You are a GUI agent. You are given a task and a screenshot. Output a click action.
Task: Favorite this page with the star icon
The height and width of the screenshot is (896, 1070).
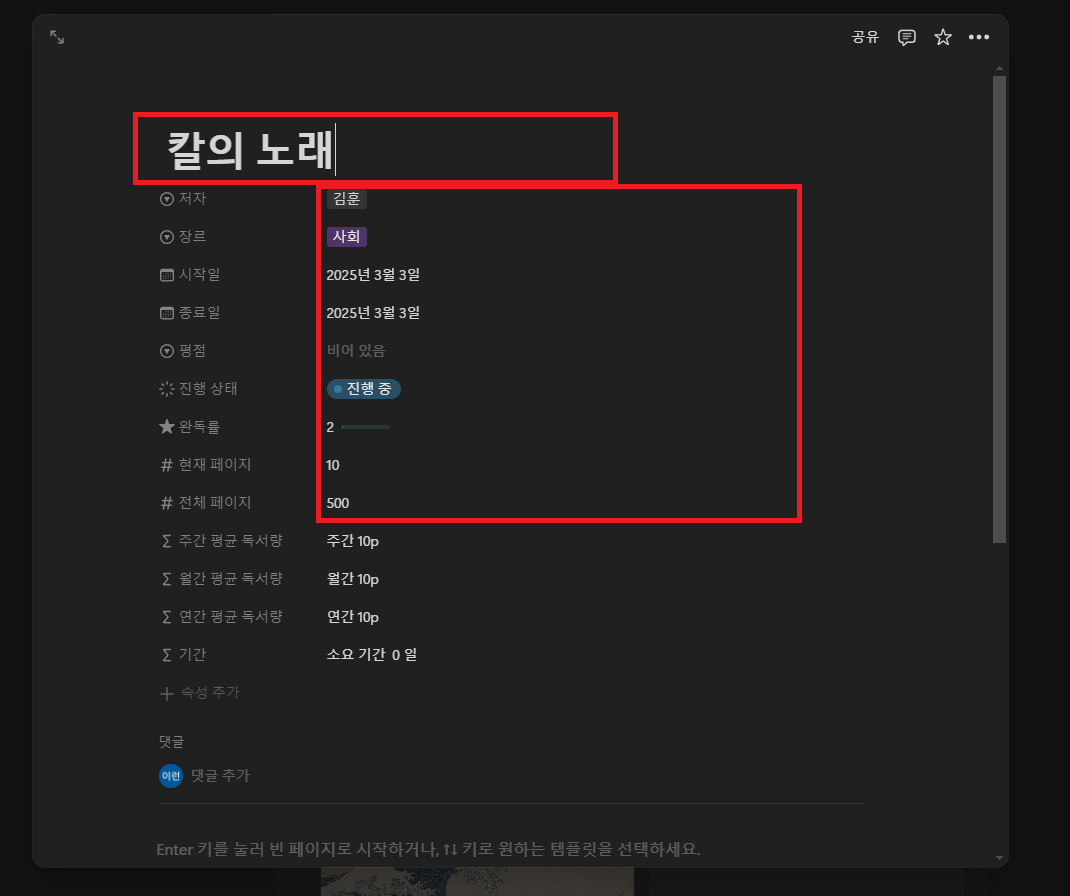pyautogui.click(x=942, y=38)
